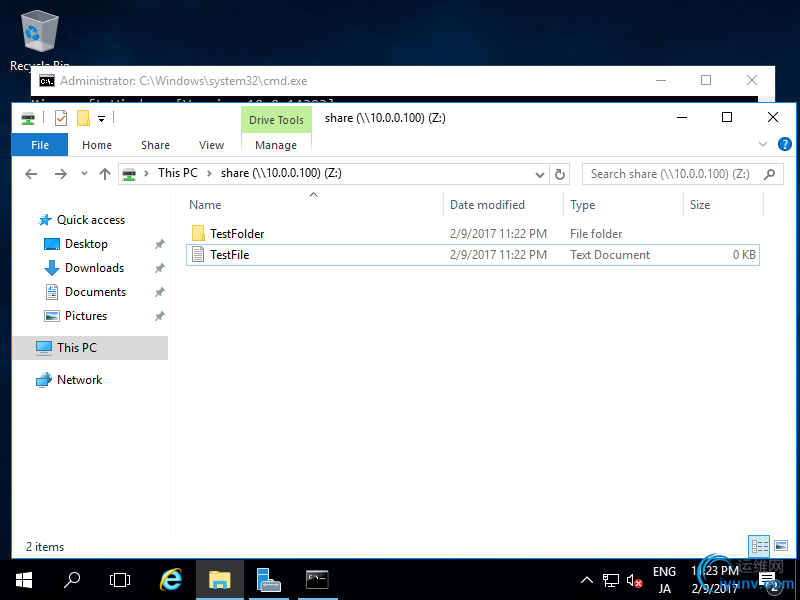
Task: Launch Internet Explorer from taskbar
Action: pos(171,580)
